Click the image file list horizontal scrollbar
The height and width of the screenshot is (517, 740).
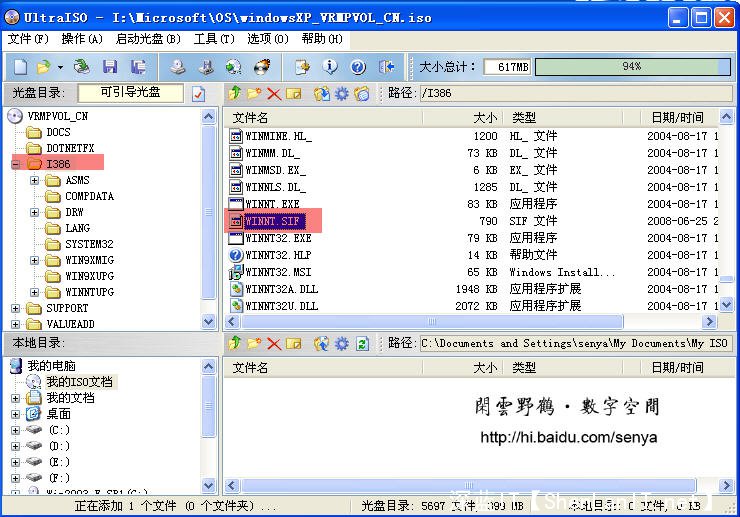point(432,322)
